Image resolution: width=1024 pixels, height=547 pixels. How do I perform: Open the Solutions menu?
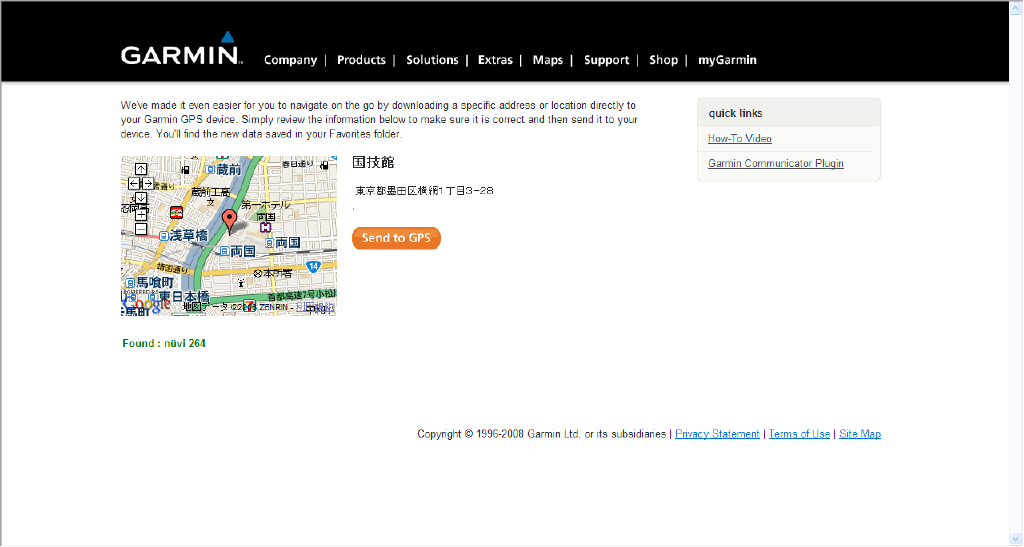[x=432, y=60]
